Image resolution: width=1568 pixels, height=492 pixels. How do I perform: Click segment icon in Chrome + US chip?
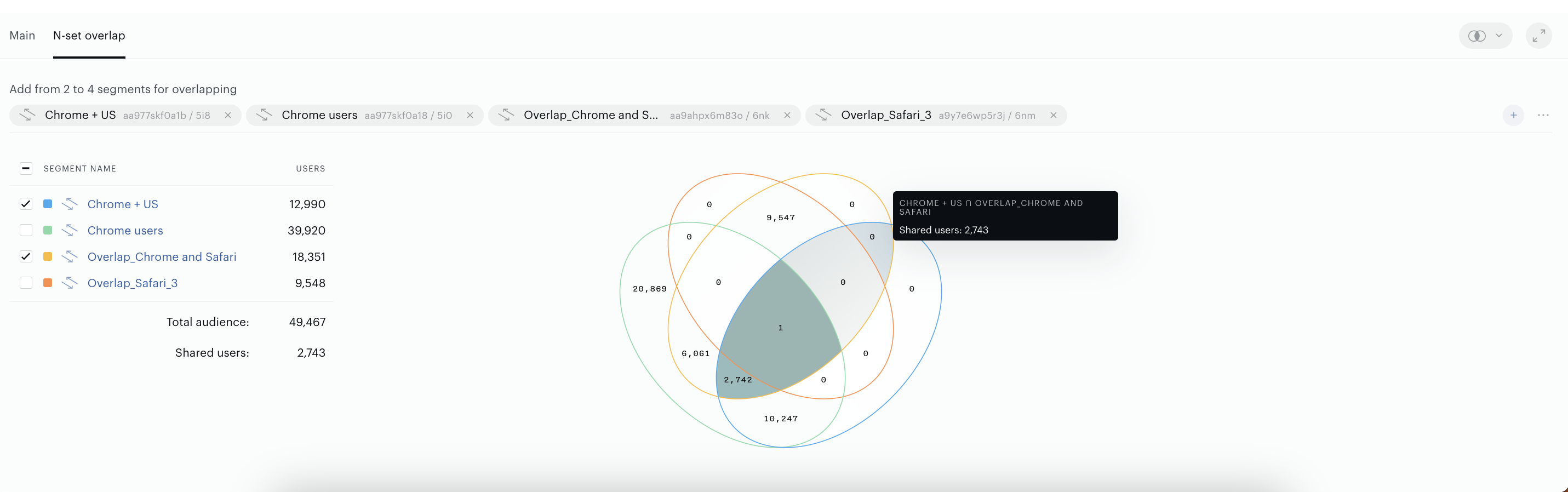[x=27, y=115]
